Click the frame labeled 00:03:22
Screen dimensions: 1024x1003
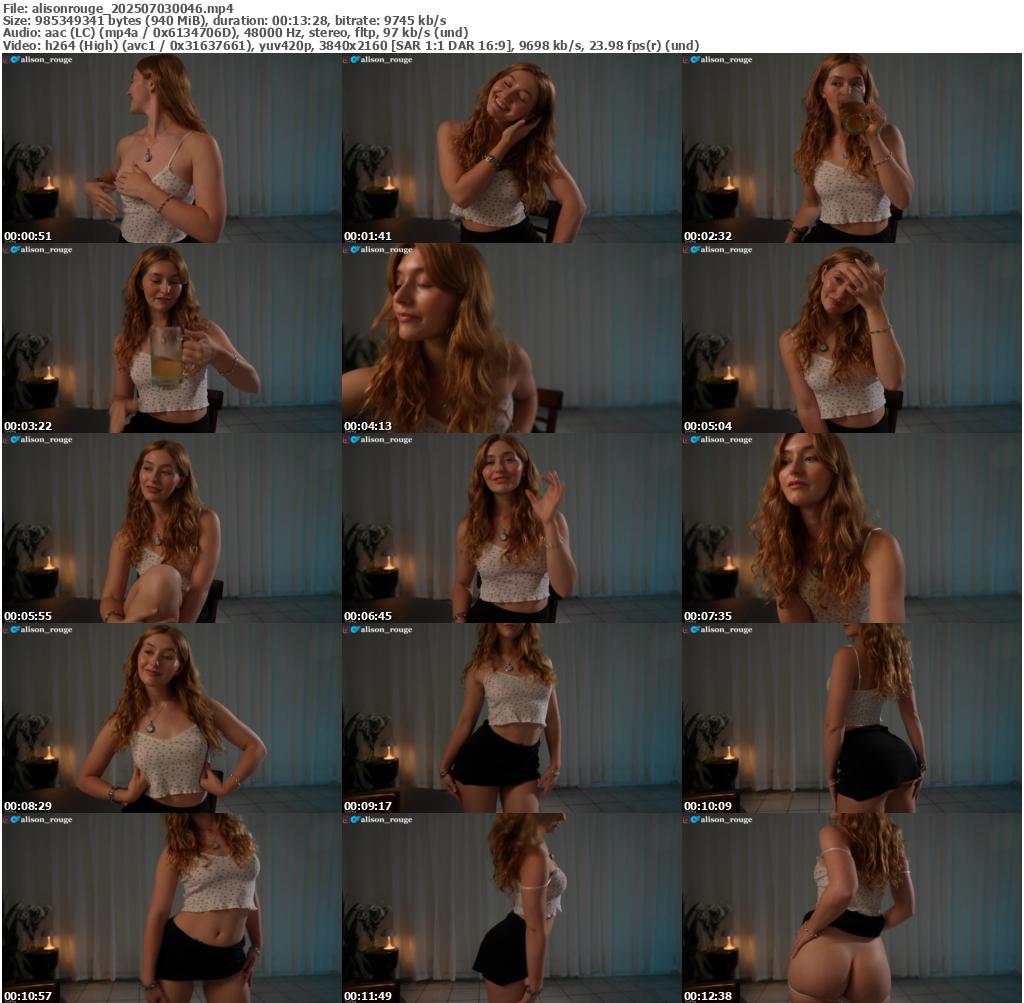tap(171, 338)
